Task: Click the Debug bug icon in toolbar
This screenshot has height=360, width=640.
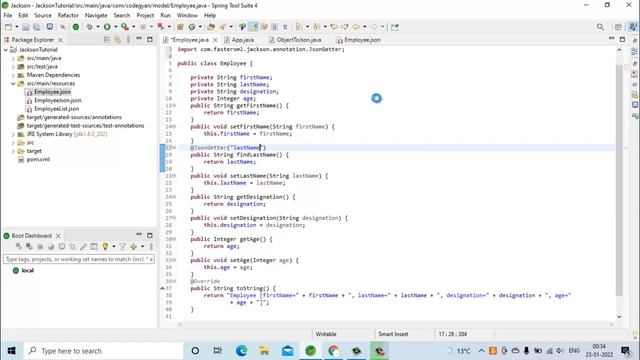Action: [x=89, y=27]
